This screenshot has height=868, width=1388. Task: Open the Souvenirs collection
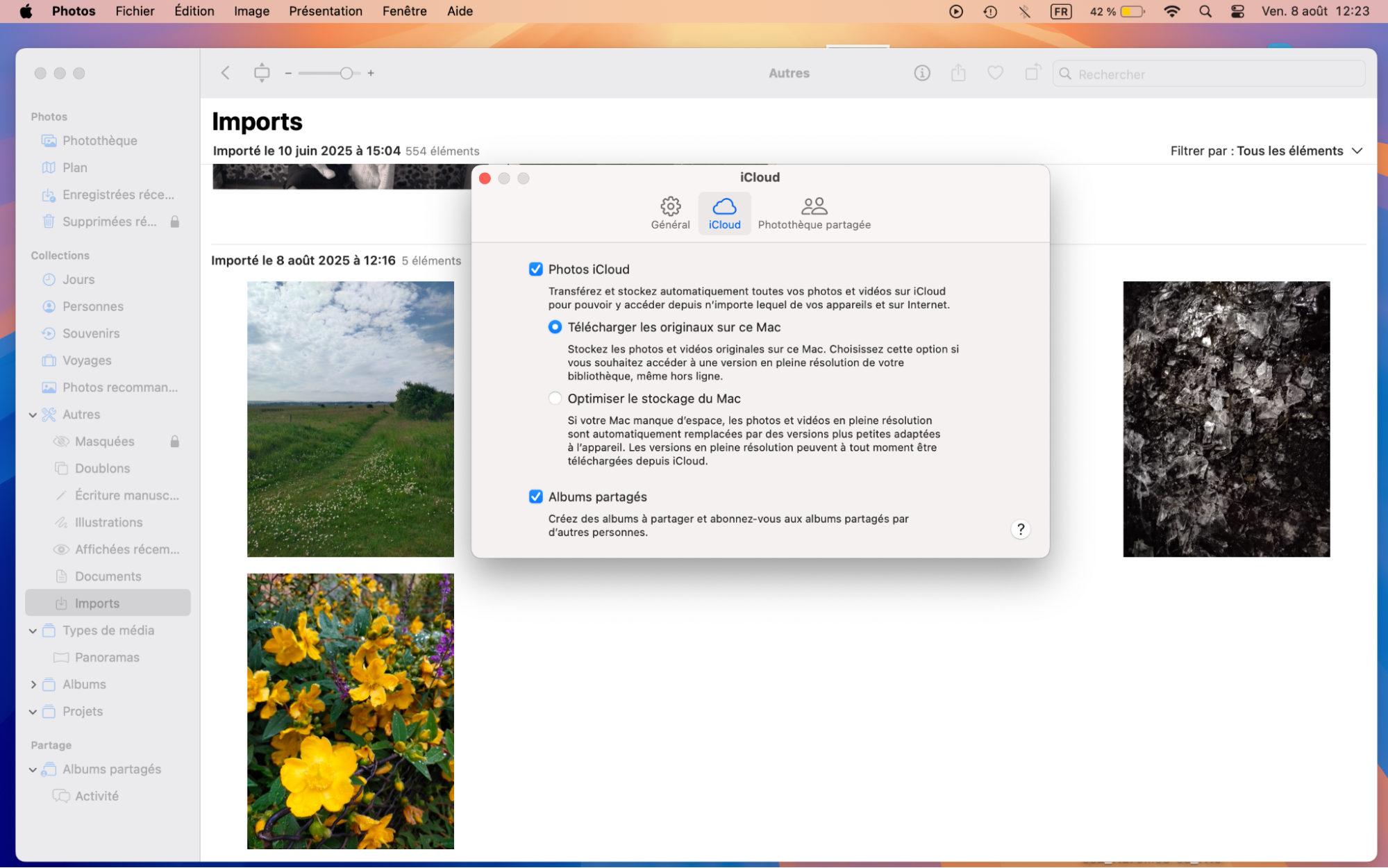tap(90, 333)
